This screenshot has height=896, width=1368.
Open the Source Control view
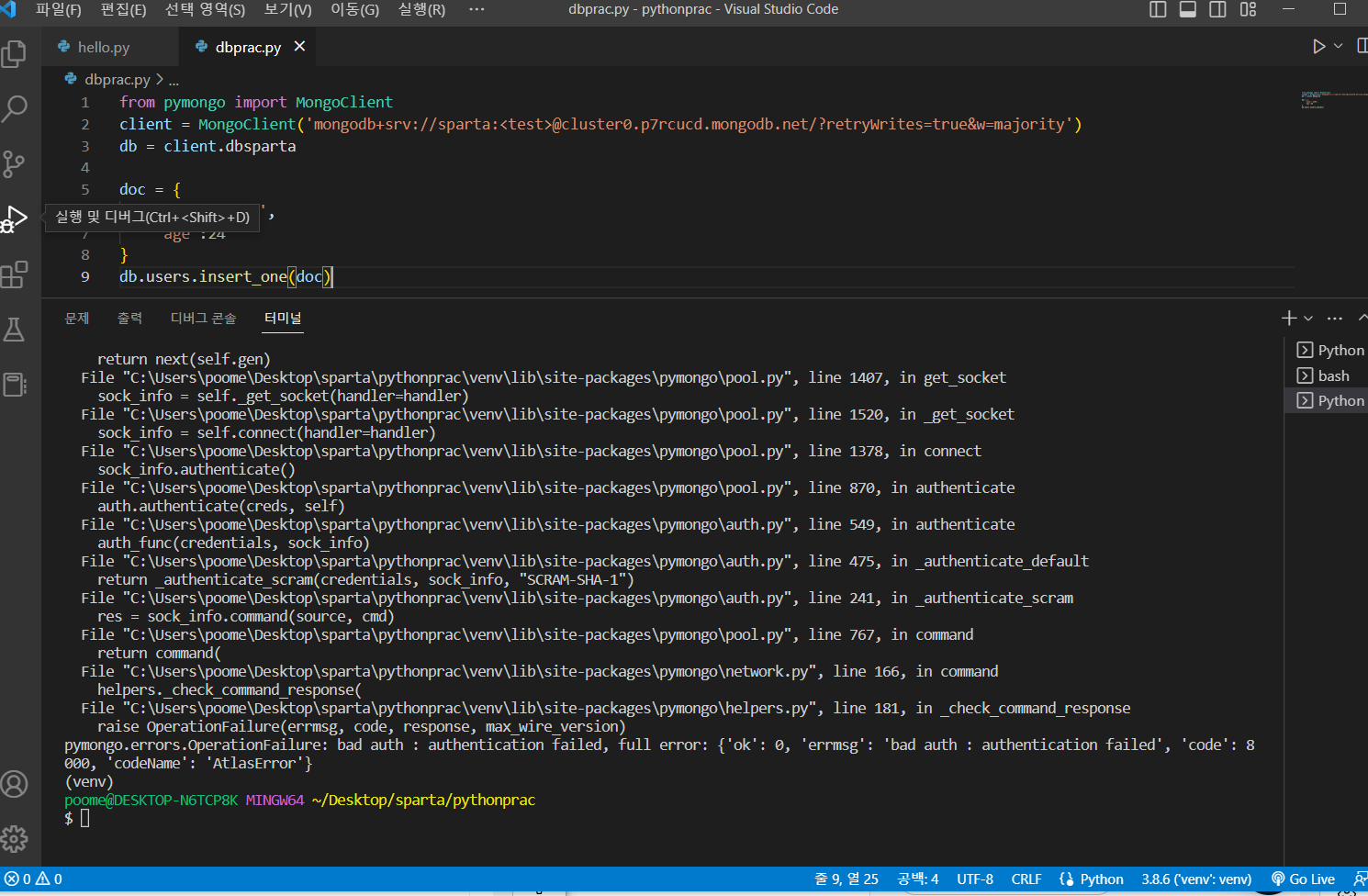click(14, 164)
